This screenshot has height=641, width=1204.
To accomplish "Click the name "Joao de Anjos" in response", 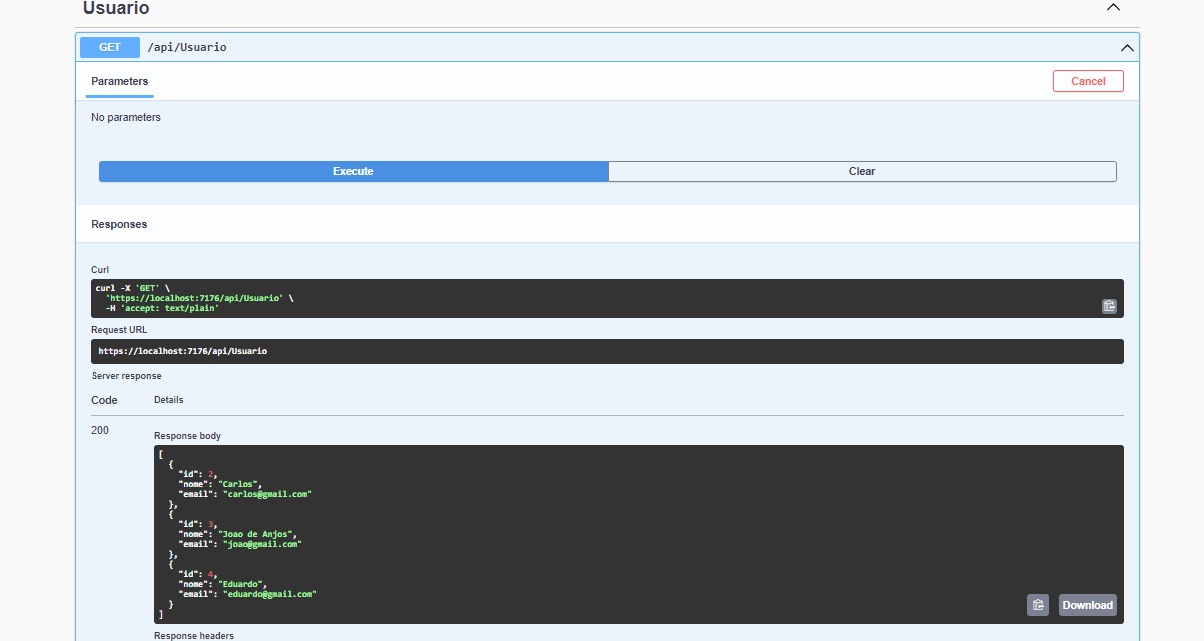I will 257,534.
